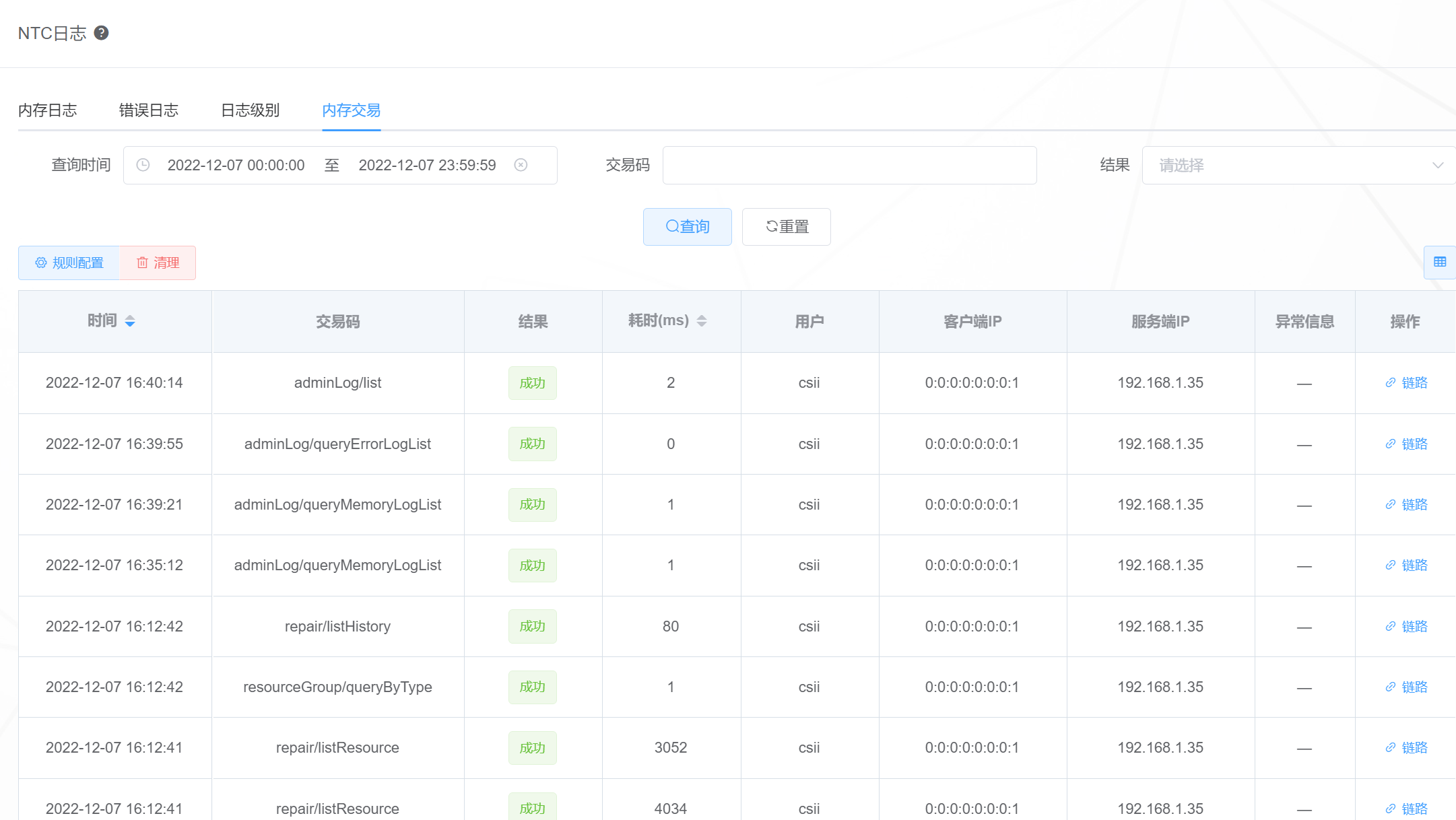The width and height of the screenshot is (1456, 820).
Task: Click the 用户 column header
Action: click(x=809, y=322)
